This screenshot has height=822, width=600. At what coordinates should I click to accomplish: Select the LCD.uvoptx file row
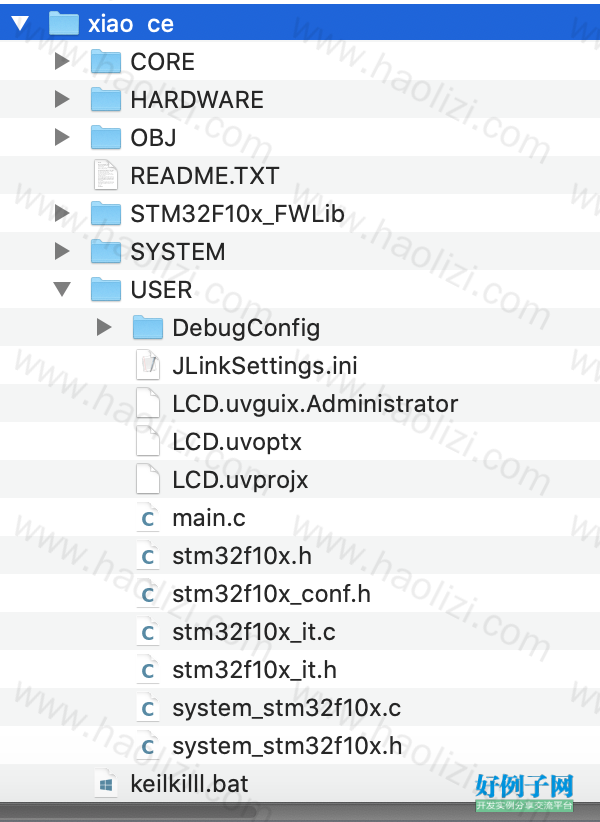click(x=300, y=441)
